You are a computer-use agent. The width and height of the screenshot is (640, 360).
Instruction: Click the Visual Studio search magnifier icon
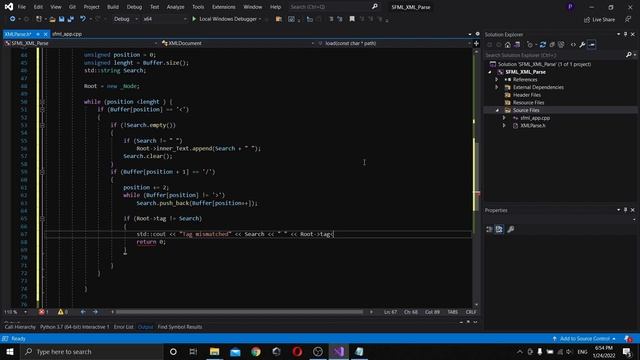pos(375,7)
